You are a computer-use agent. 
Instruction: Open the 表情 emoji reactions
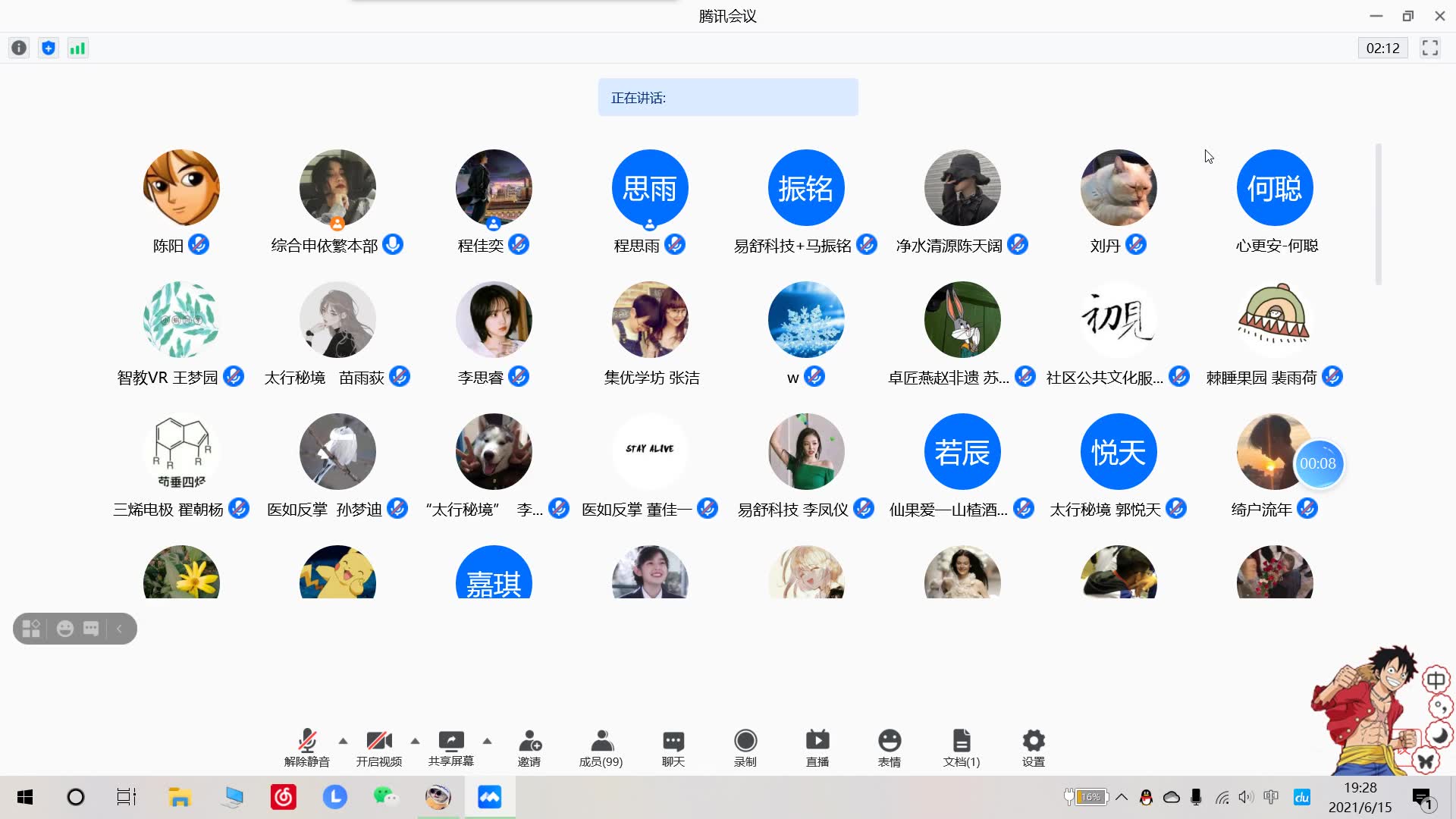(890, 748)
